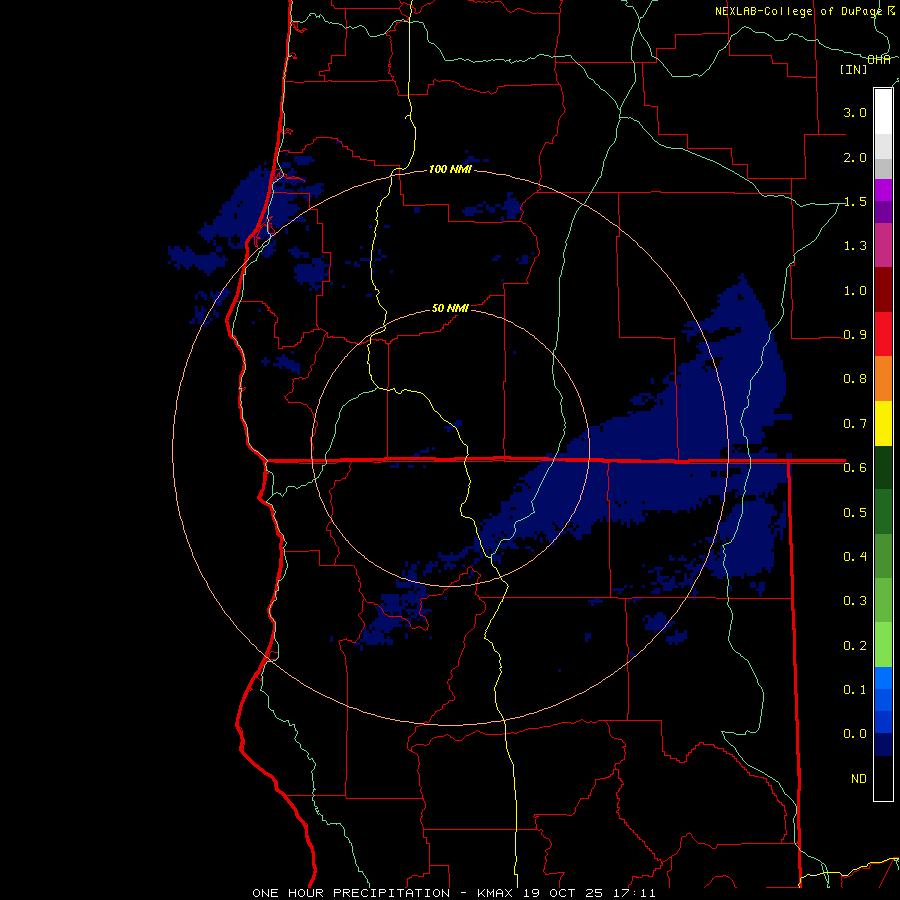Select the dark red legend swatch near 1.0

coord(883,289)
